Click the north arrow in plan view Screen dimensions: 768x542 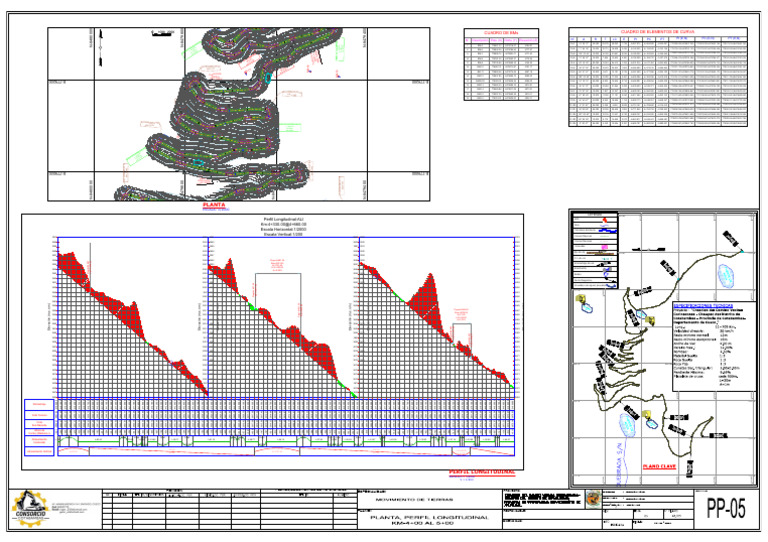click(x=101, y=47)
